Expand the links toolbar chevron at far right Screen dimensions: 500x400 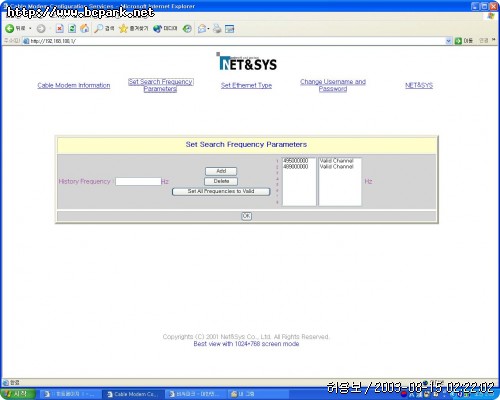[x=494, y=40]
